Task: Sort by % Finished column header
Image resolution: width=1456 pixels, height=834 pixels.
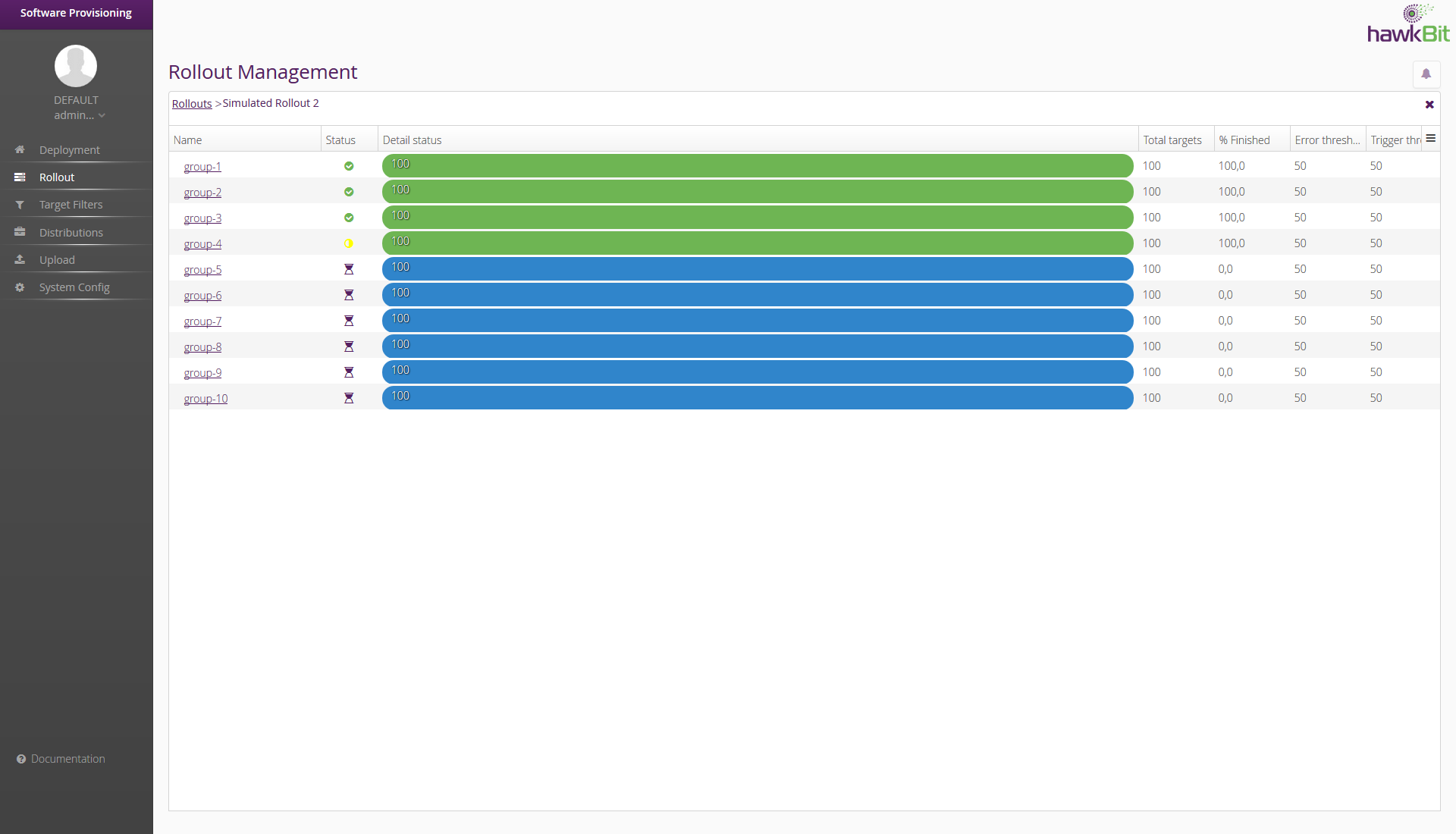Action: click(x=1244, y=140)
